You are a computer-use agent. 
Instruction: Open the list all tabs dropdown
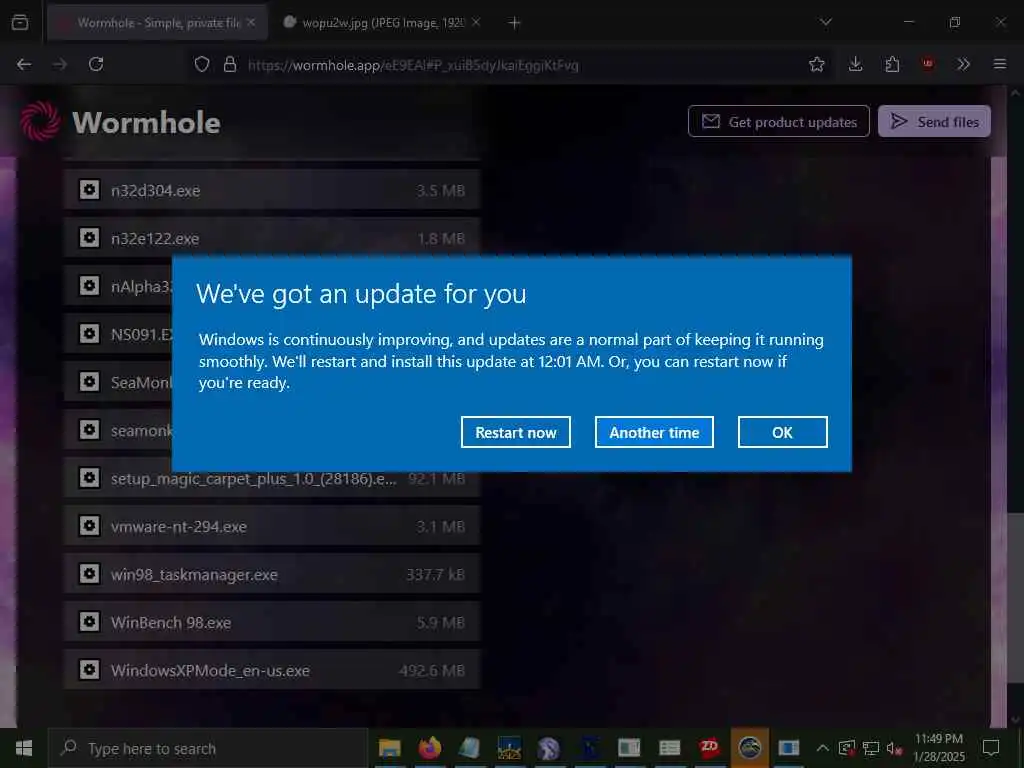click(826, 23)
